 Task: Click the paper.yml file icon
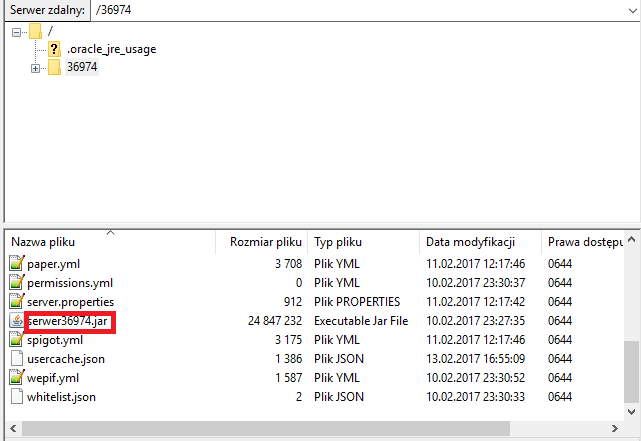click(16, 263)
